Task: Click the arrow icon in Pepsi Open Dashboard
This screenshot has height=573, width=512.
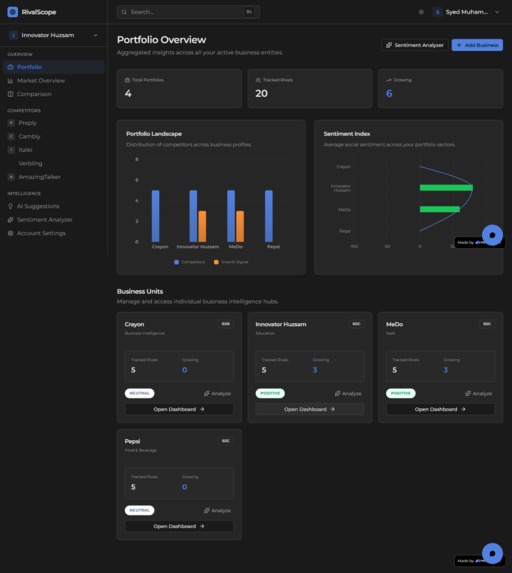Action: (202, 526)
